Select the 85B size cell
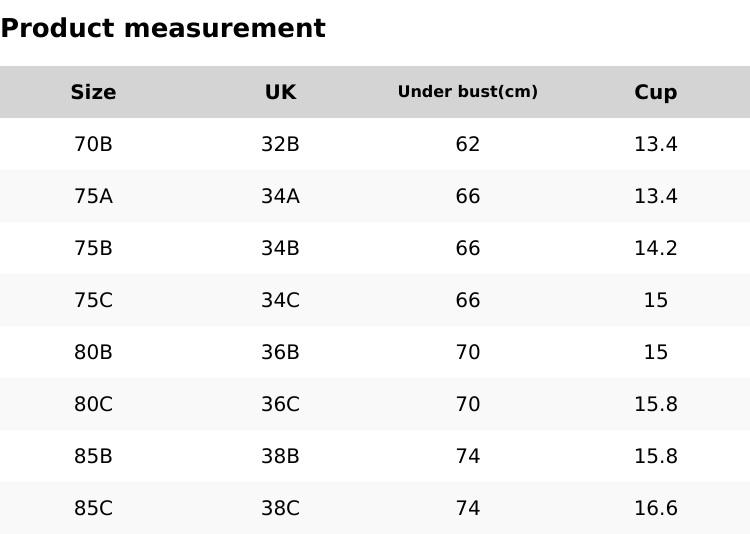Screen dimensions: 750x534 (93, 456)
